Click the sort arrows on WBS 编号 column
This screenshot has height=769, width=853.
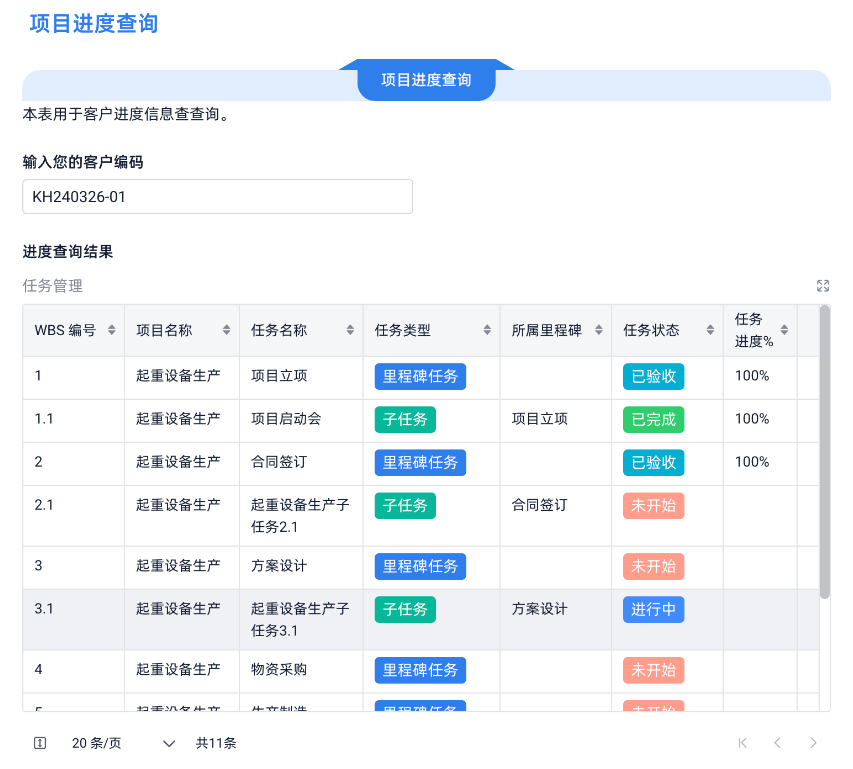110,329
